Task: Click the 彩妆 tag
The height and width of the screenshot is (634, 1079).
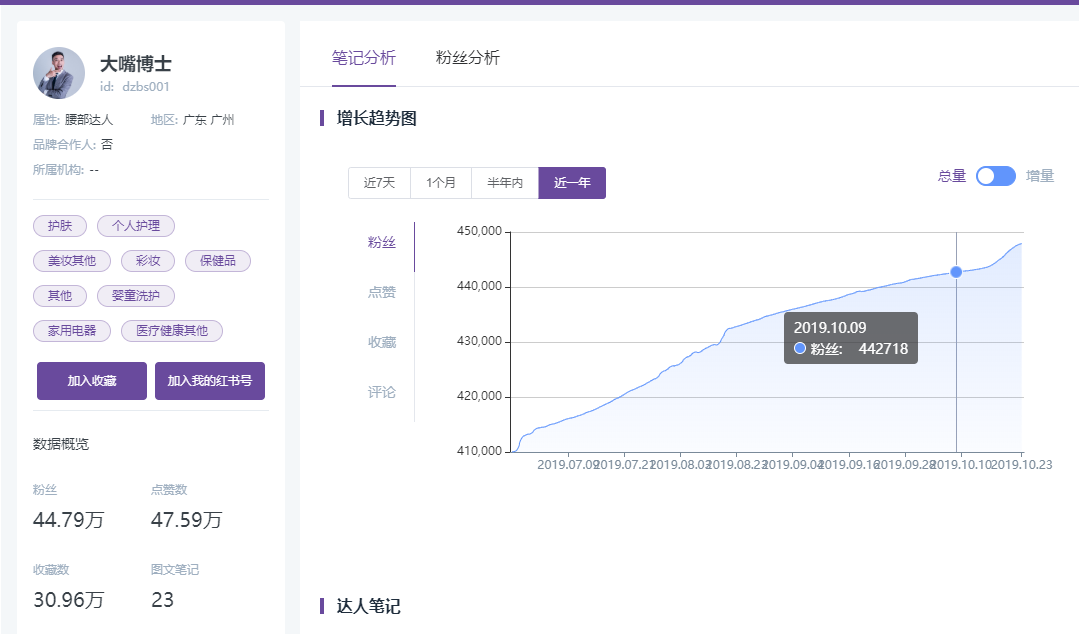Action: coord(148,261)
